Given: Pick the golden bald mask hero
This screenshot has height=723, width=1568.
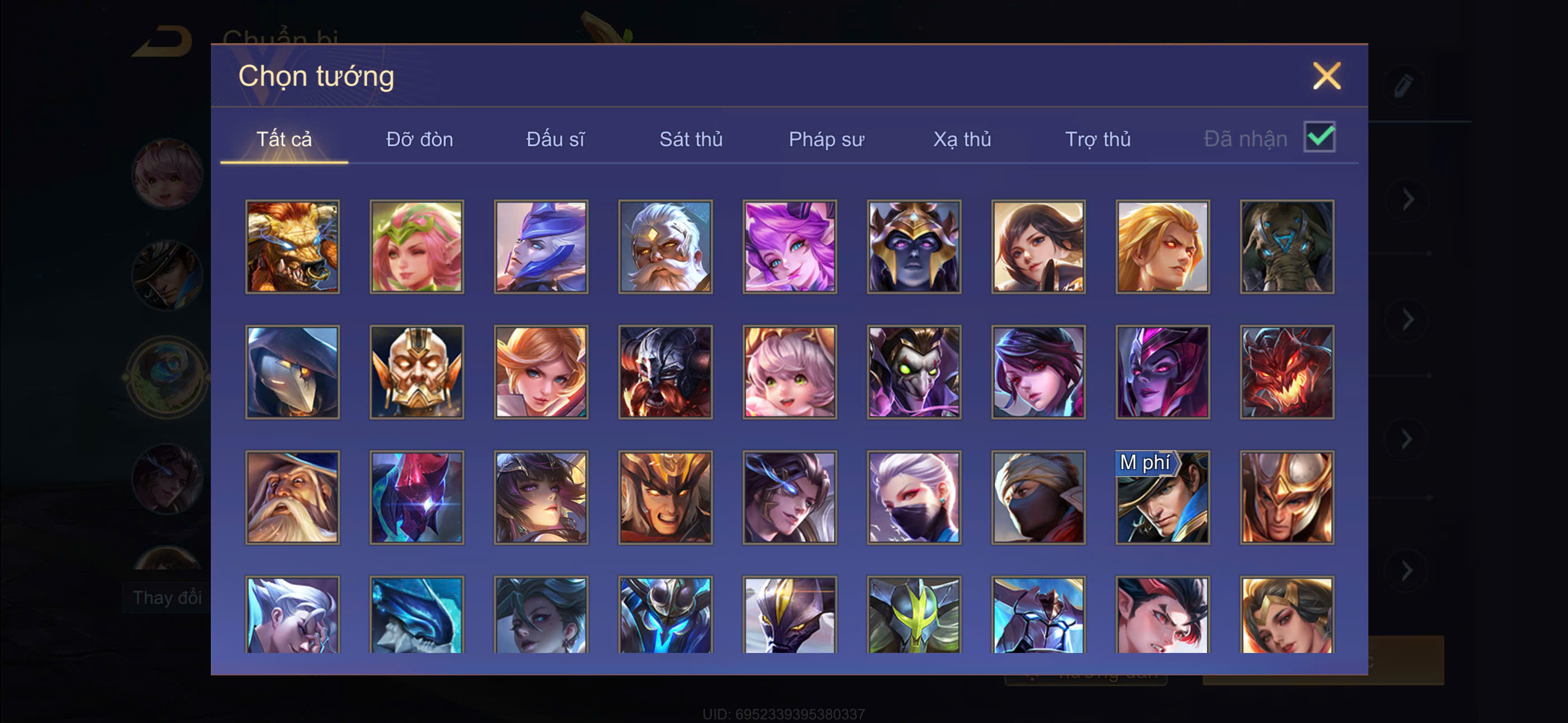Looking at the screenshot, I should point(416,372).
